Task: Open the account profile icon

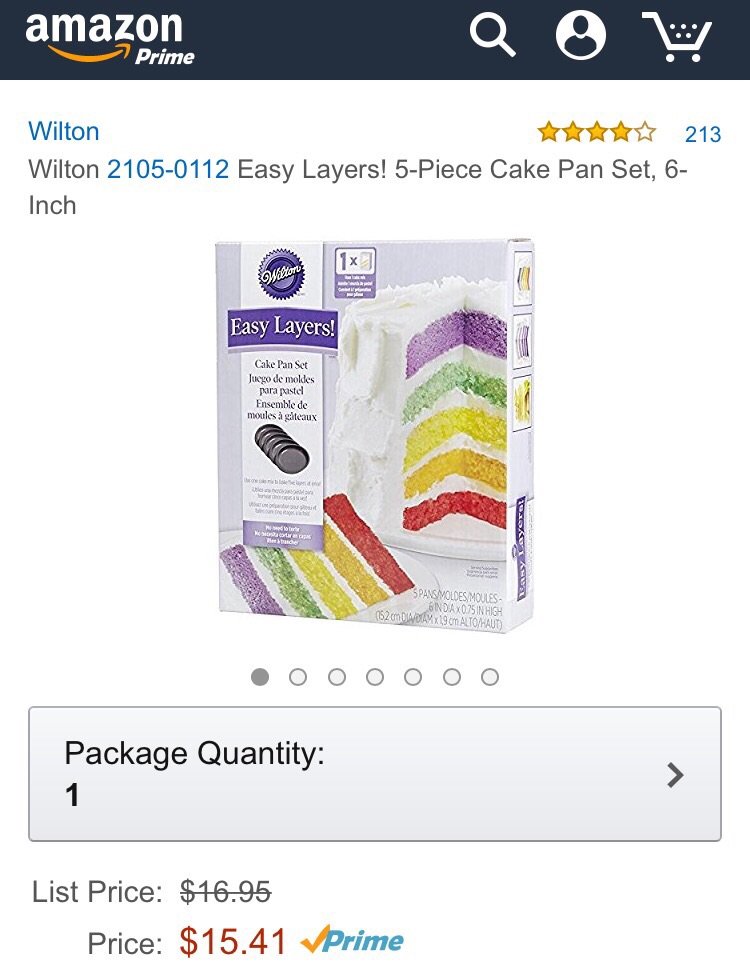Action: (580, 35)
